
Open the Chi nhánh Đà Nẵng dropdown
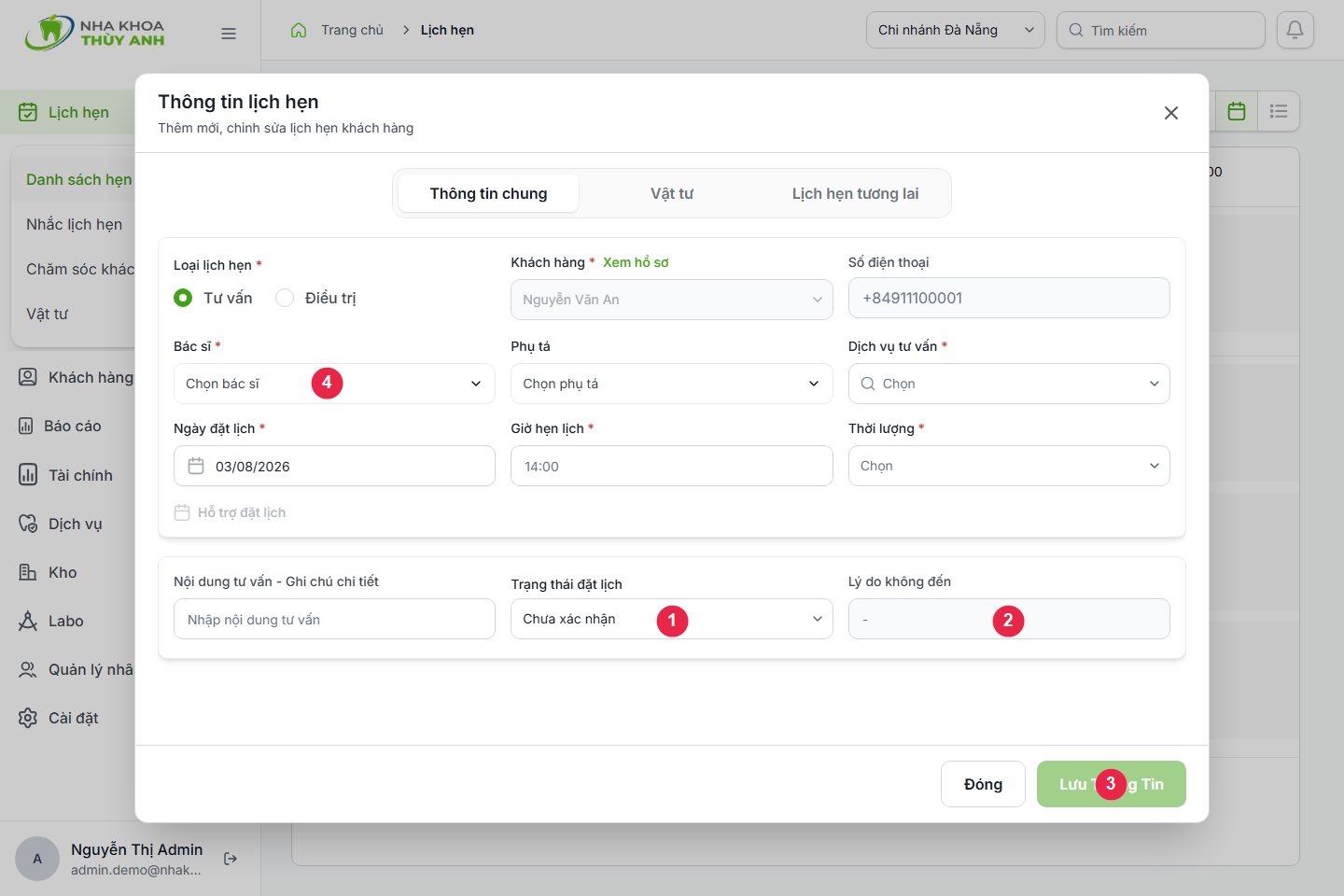coord(956,30)
